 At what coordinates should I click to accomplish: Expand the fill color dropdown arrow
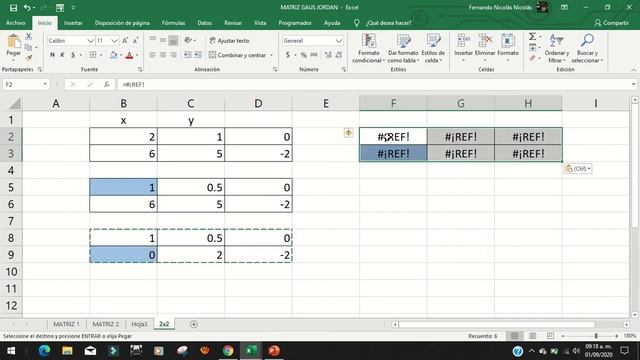click(121, 55)
